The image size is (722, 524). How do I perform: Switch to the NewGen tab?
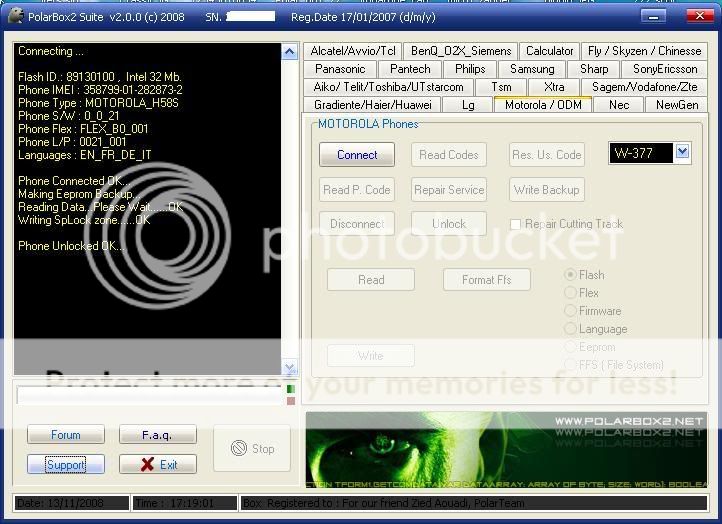(x=676, y=105)
